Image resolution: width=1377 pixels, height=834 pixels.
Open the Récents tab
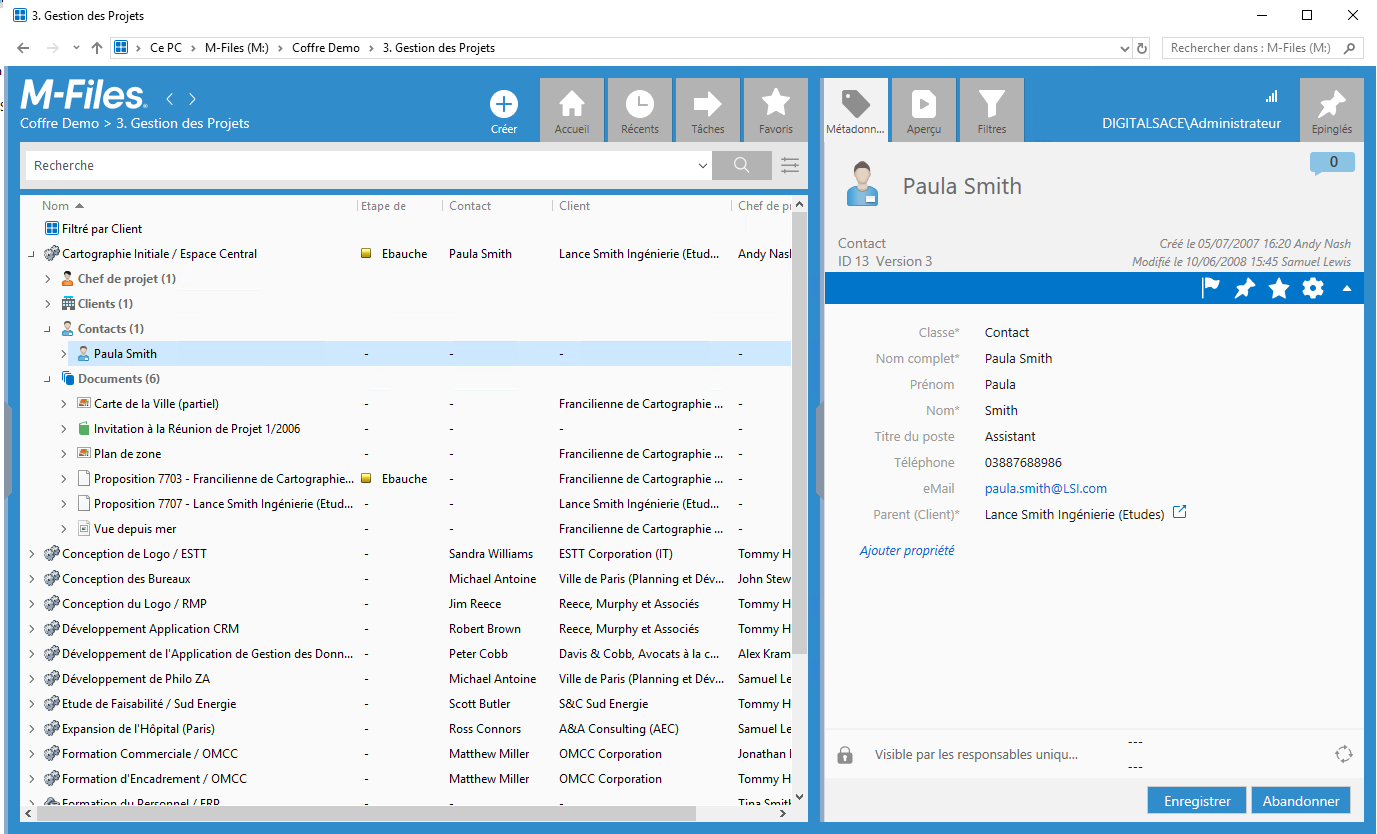point(640,110)
